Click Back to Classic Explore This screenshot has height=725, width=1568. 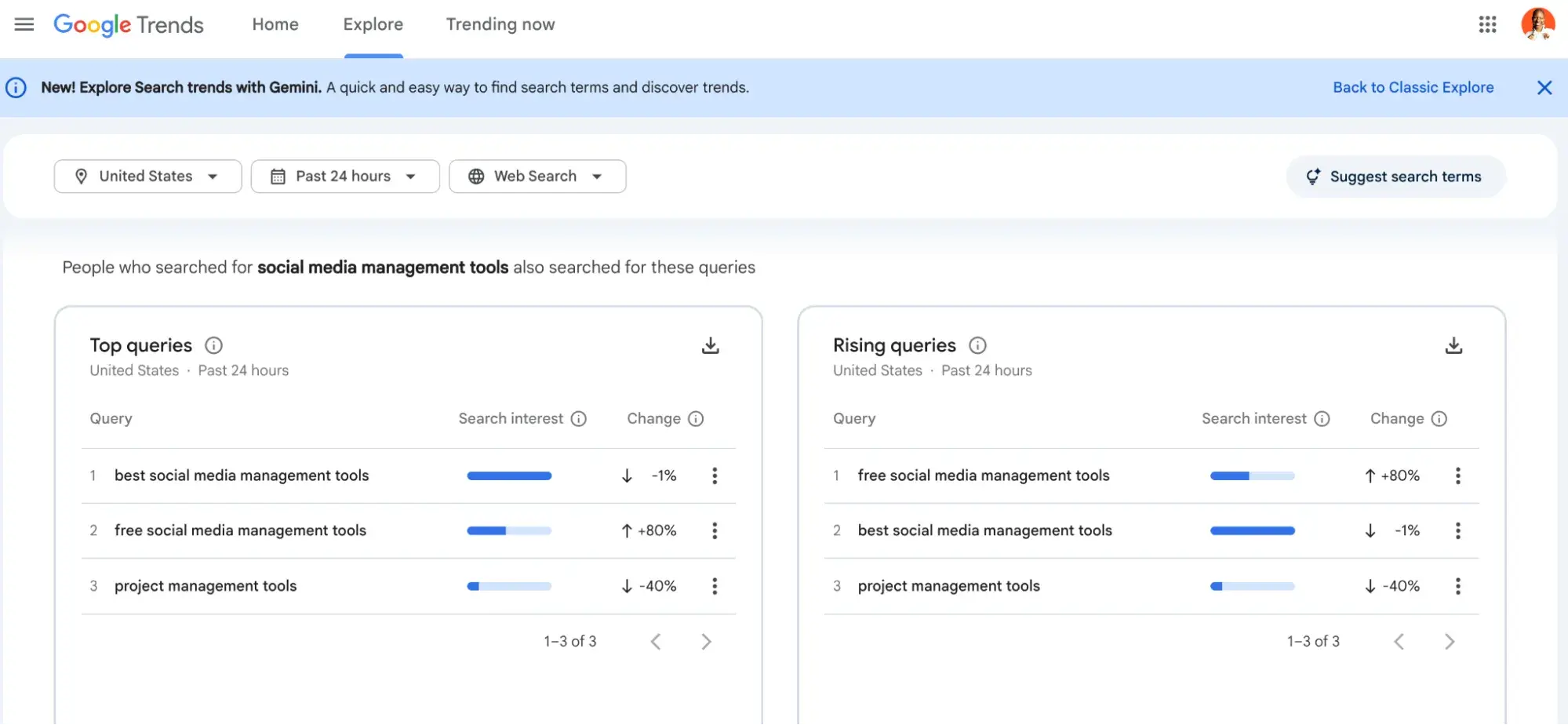1413,87
